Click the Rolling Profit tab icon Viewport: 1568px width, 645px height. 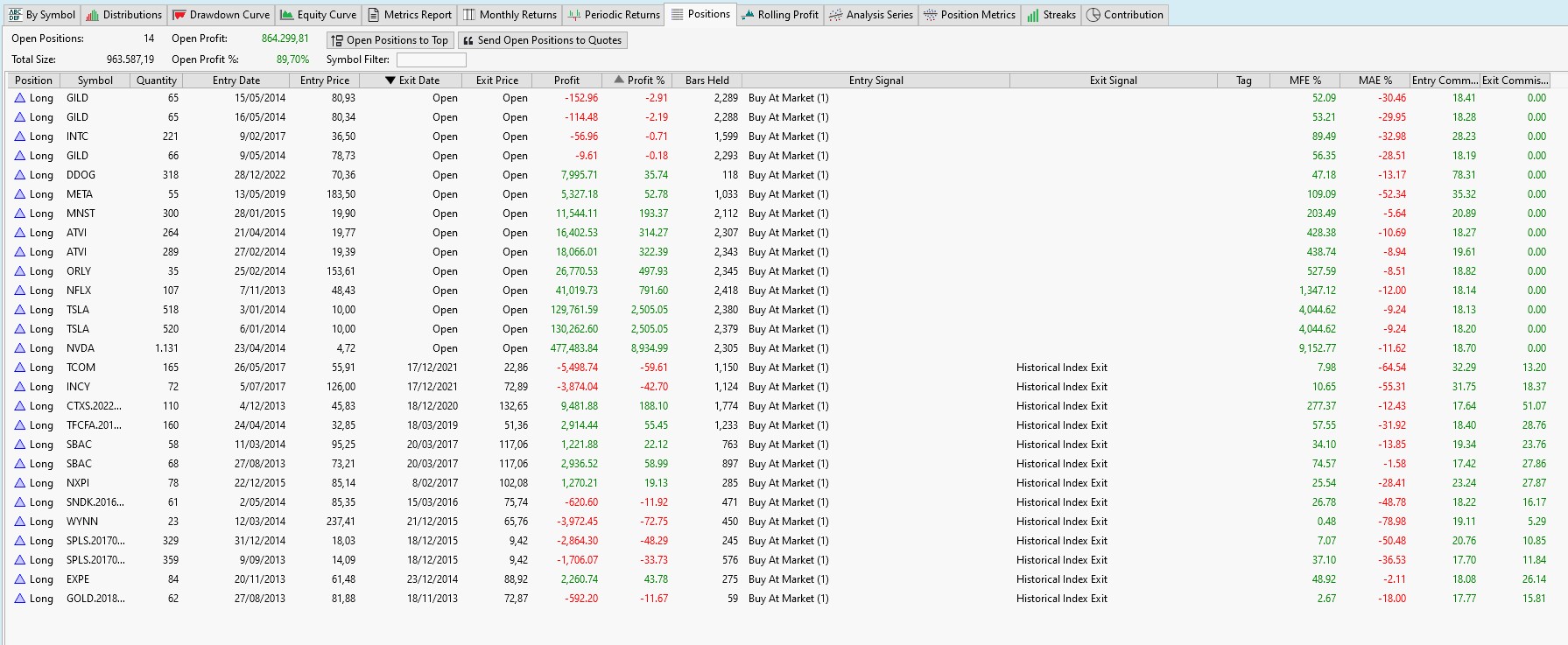(748, 15)
